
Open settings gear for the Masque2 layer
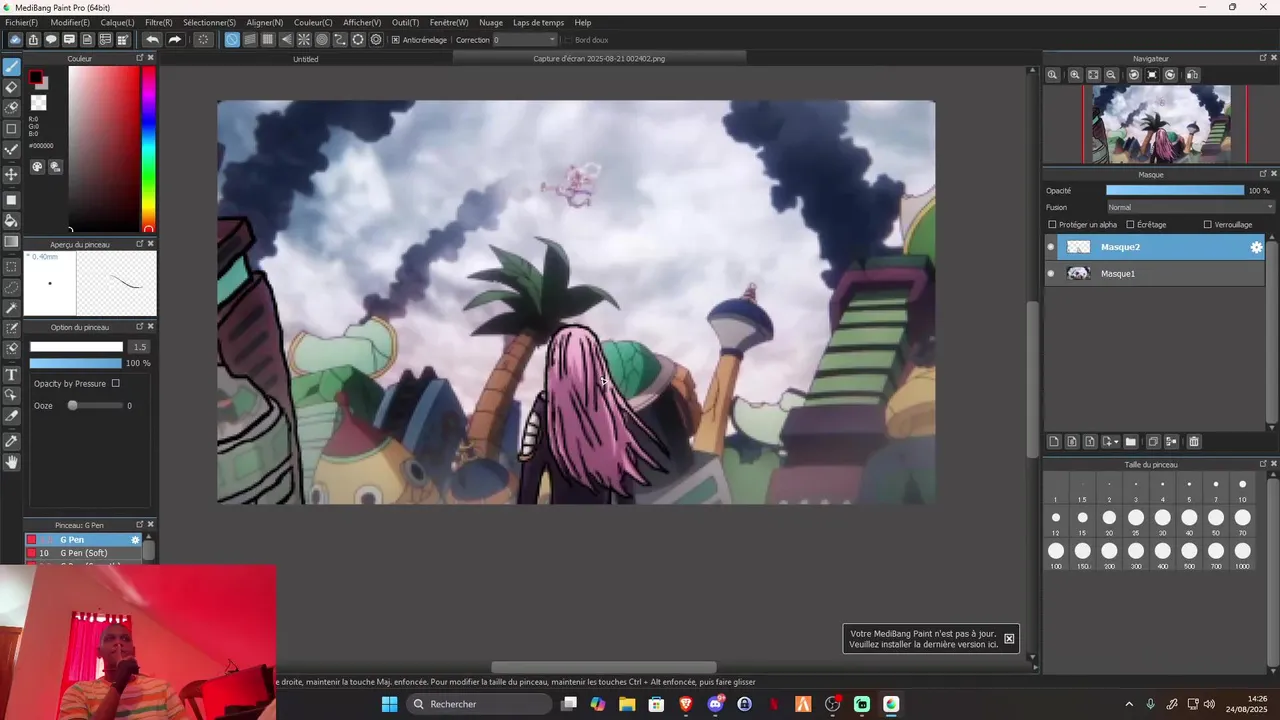point(1256,247)
